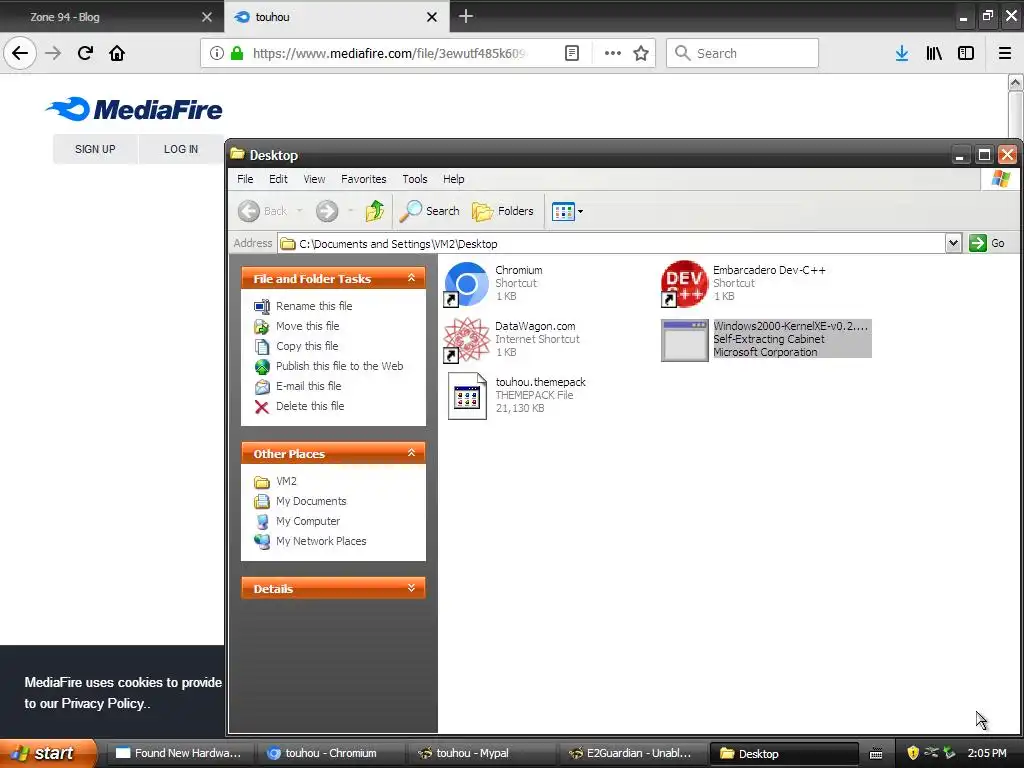Image resolution: width=1024 pixels, height=768 pixels.
Task: Open the File menu in Desktop window
Action: coord(245,179)
